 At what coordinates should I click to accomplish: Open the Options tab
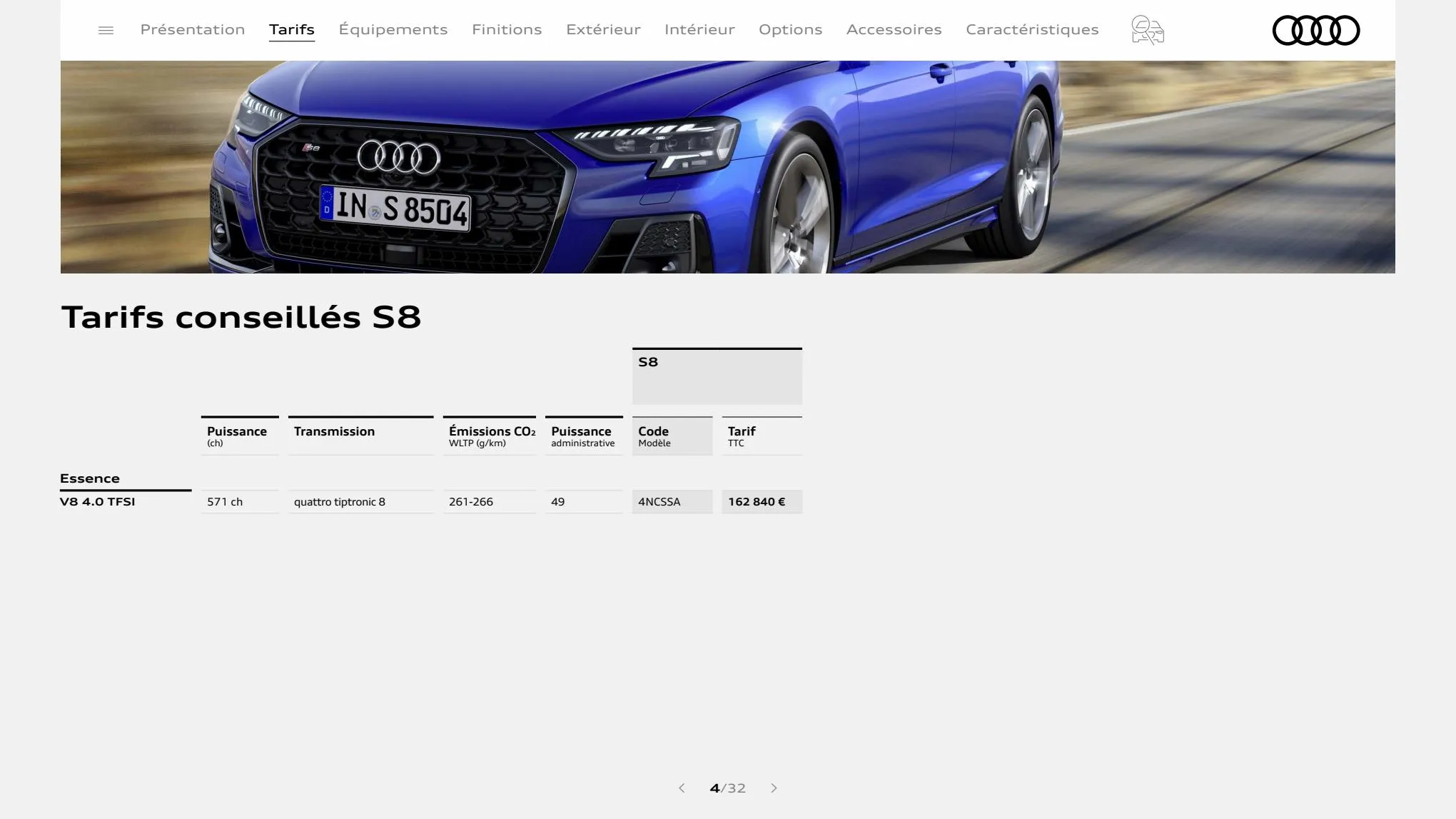(x=790, y=29)
